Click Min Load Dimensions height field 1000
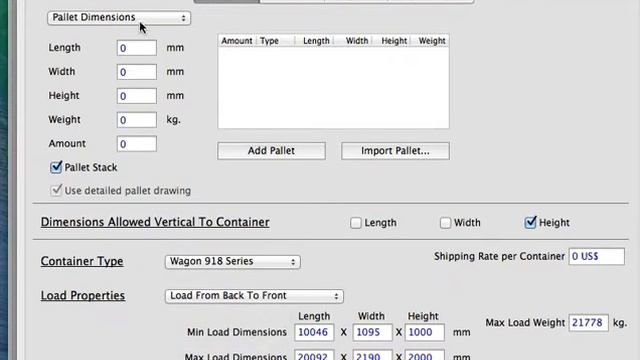Viewport: 640px width, 360px height. 424,332
